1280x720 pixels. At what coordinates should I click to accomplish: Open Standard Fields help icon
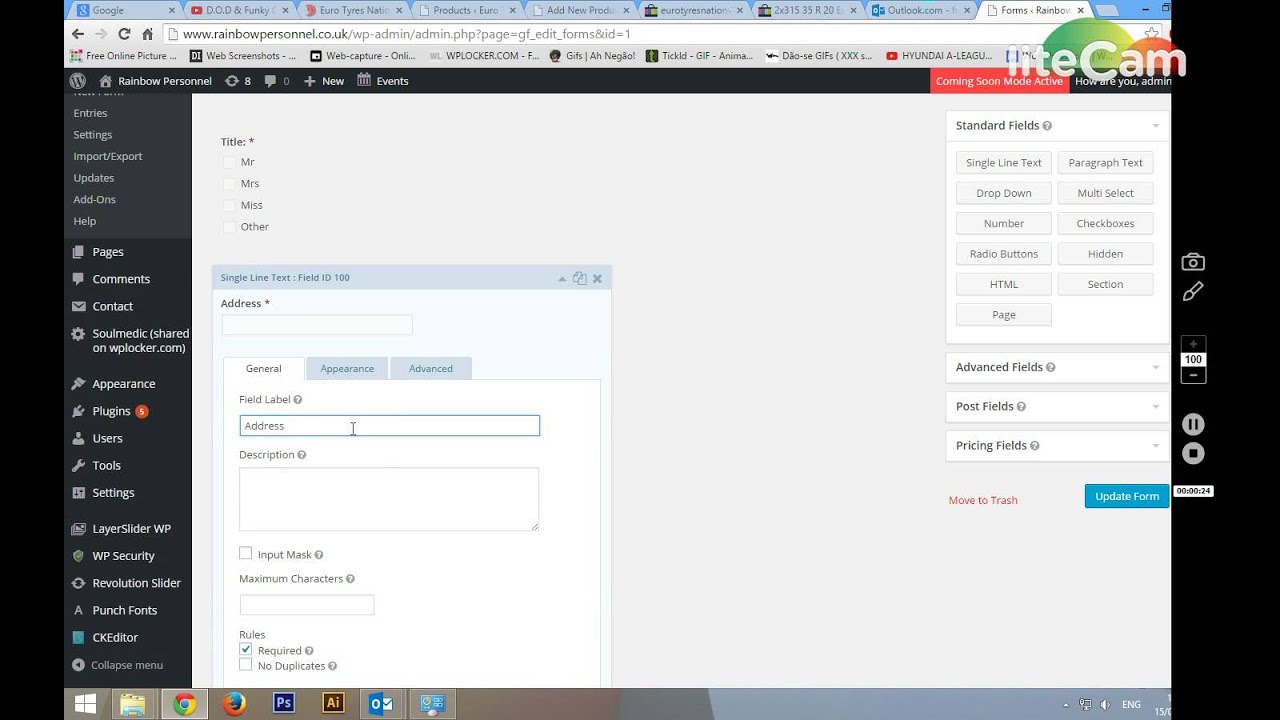(x=1047, y=126)
